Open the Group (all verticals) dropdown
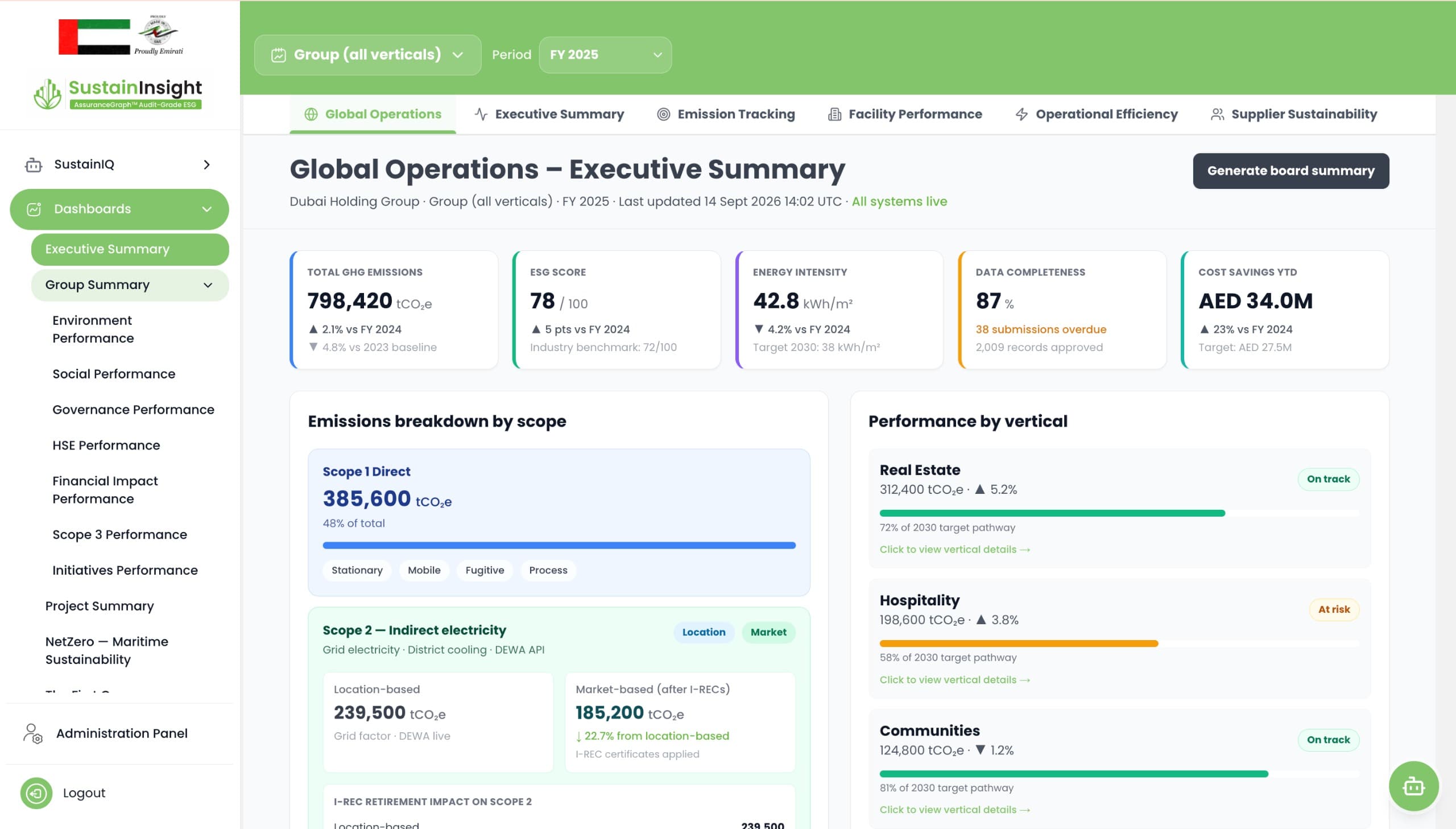 pos(367,55)
